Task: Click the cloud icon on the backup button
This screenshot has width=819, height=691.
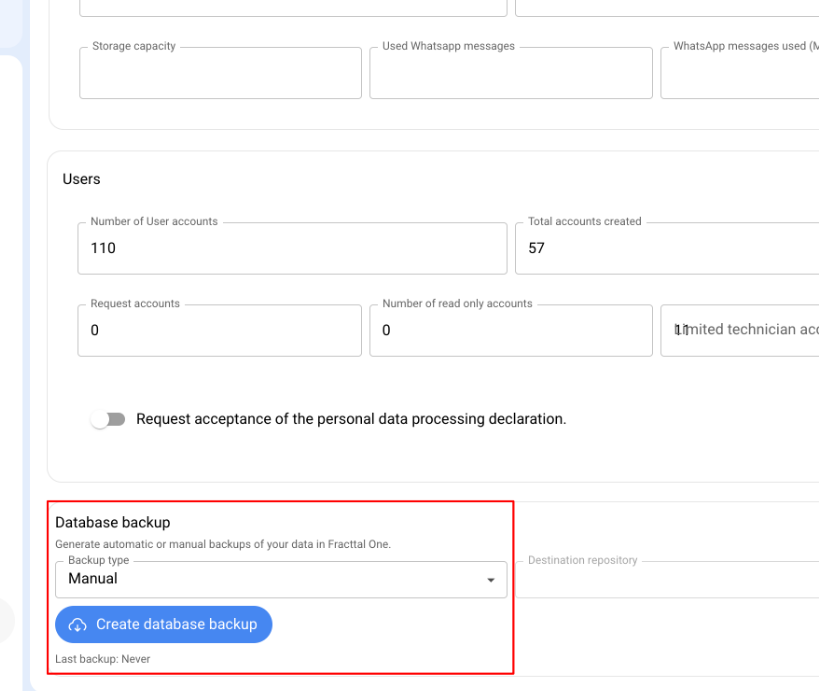Action: pos(78,625)
